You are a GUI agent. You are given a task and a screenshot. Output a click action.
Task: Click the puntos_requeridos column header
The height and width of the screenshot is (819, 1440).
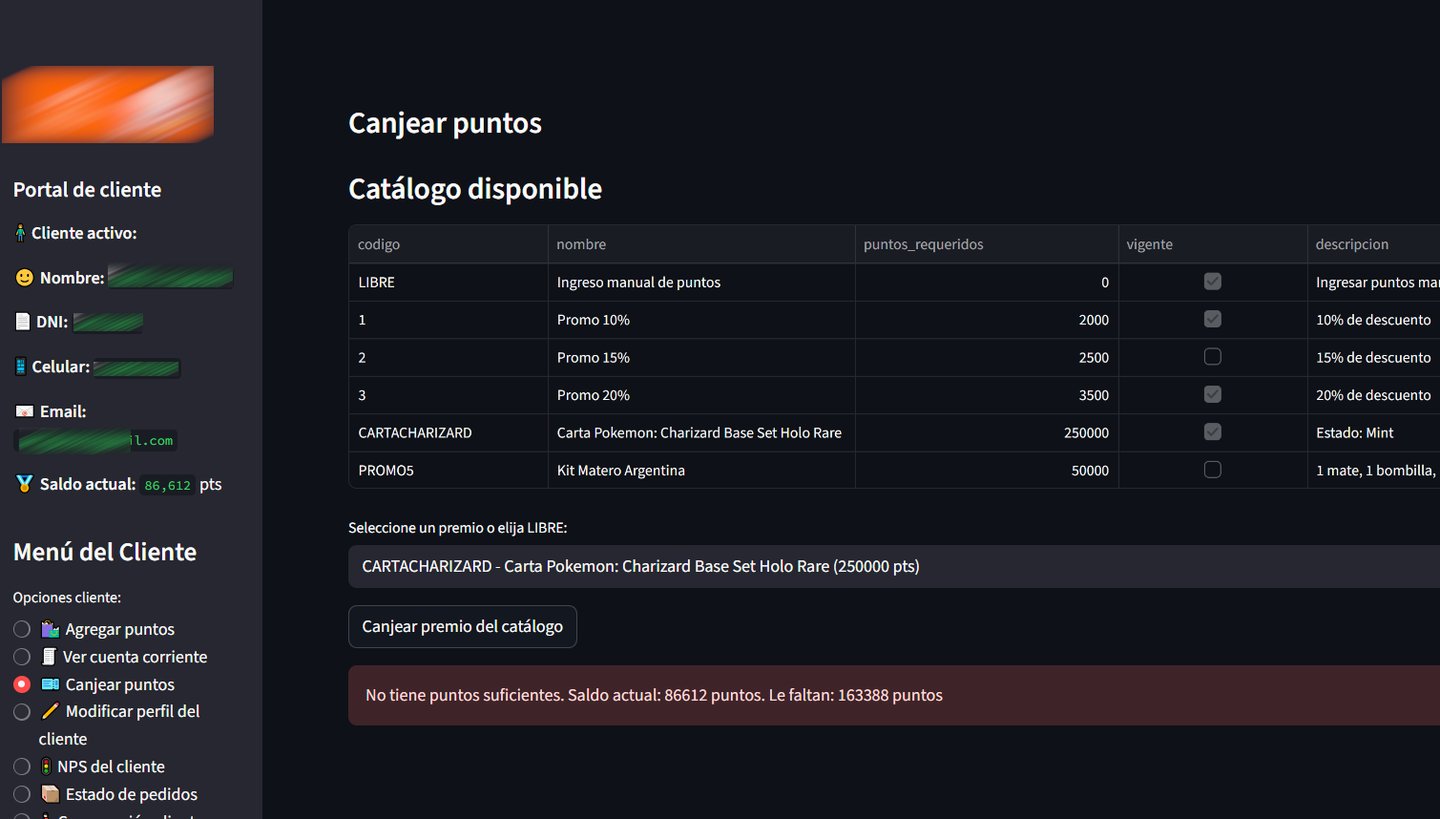923,244
